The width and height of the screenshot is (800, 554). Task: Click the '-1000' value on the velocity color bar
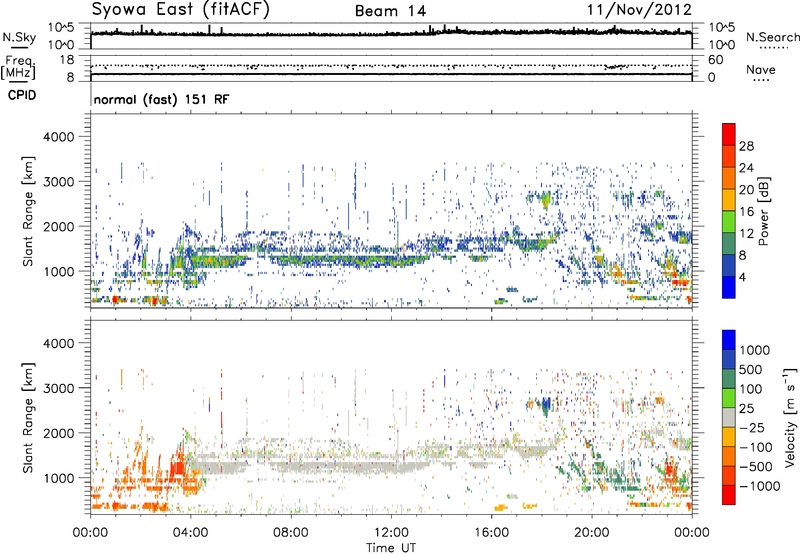click(760, 486)
